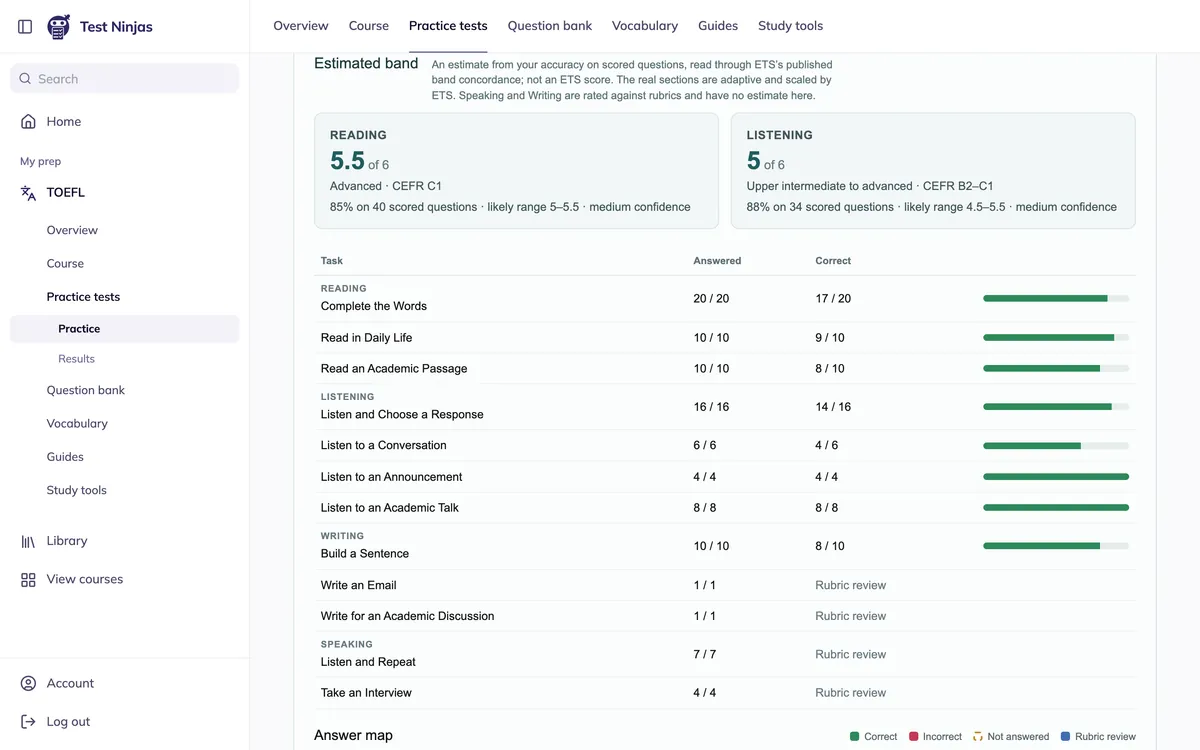
Task: Click the View courses grid icon
Action: [x=28, y=579]
